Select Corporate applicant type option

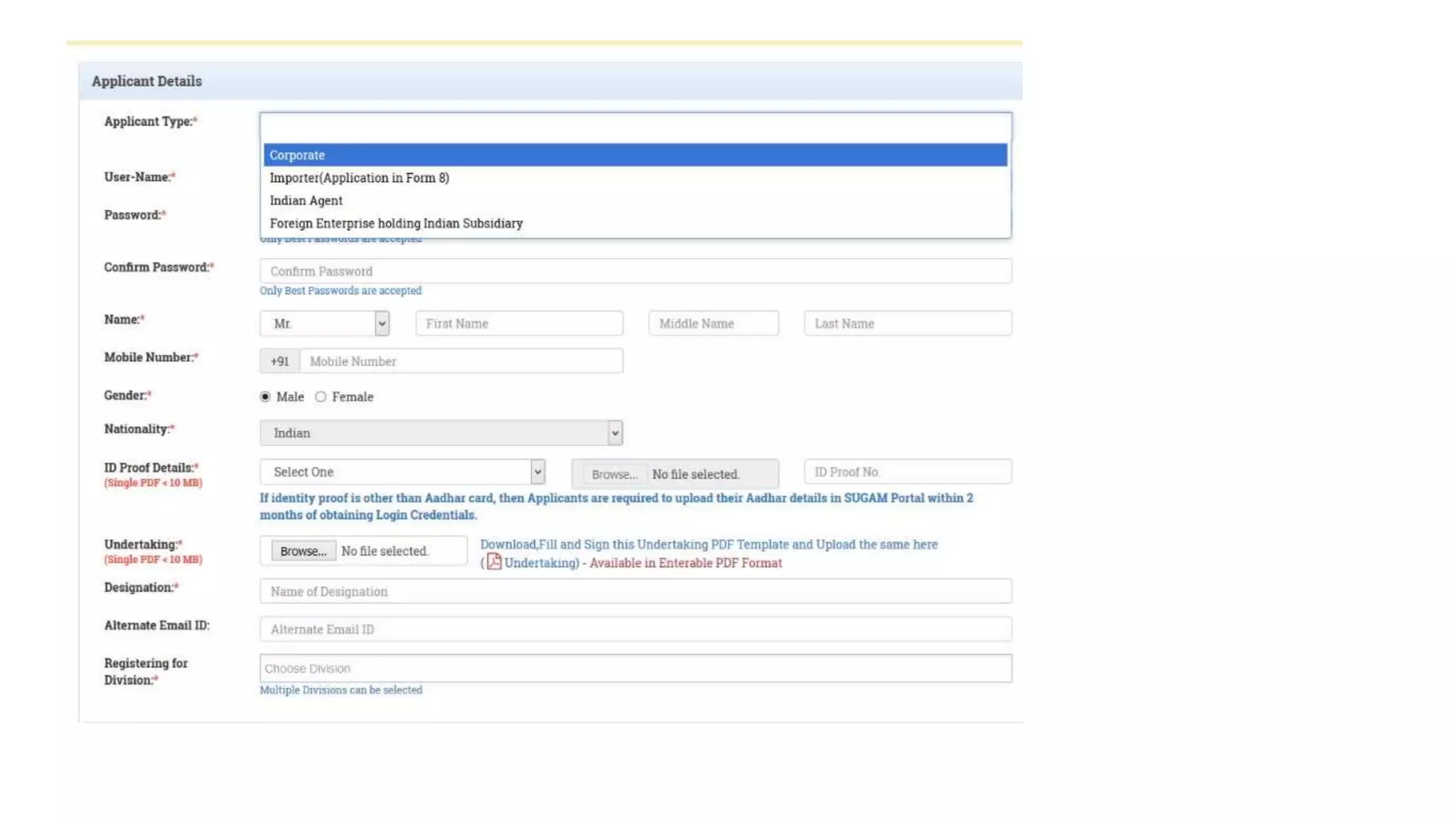coord(635,155)
